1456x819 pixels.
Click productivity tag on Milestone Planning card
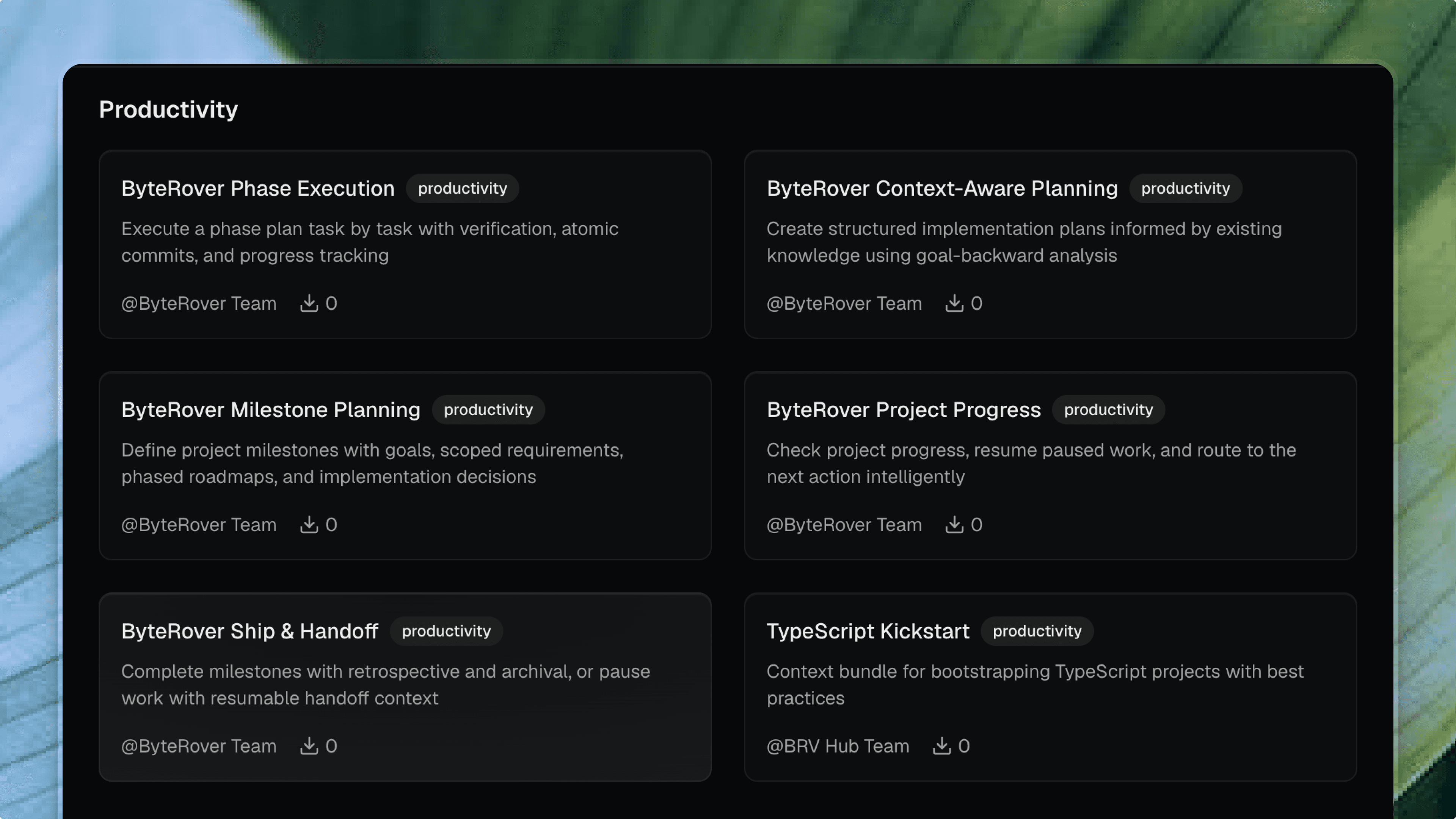(x=488, y=410)
